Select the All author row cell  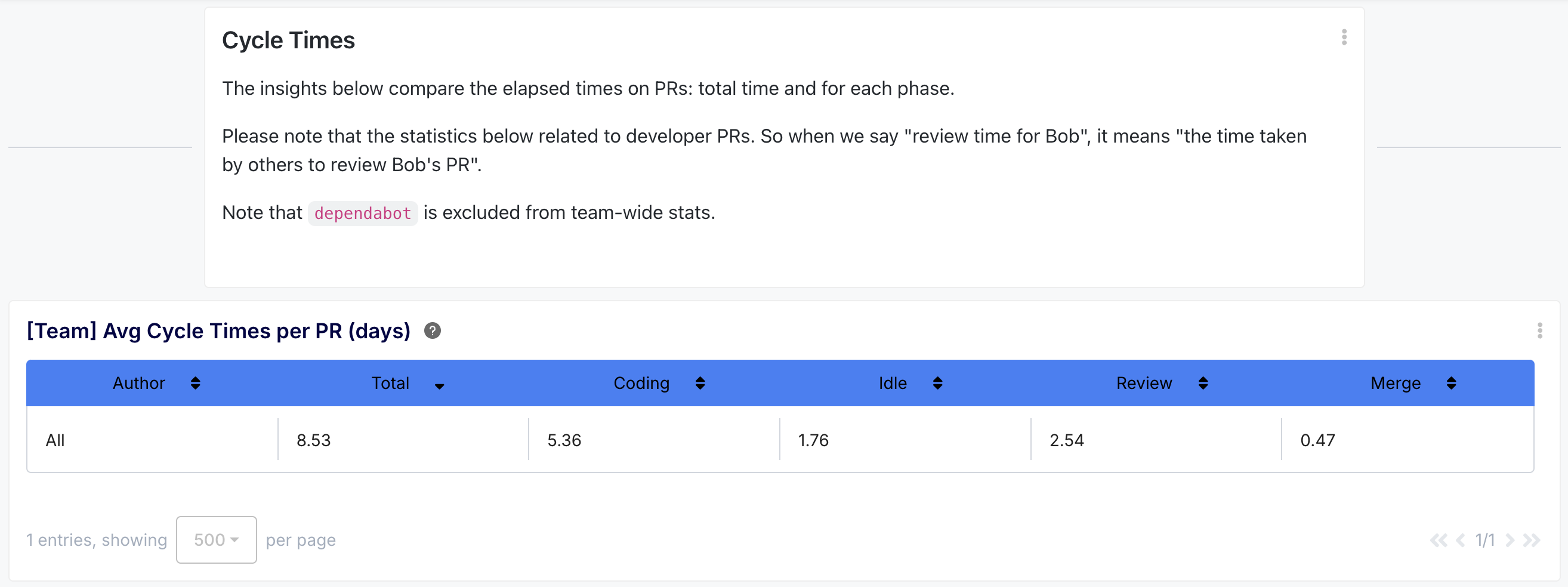coord(55,440)
